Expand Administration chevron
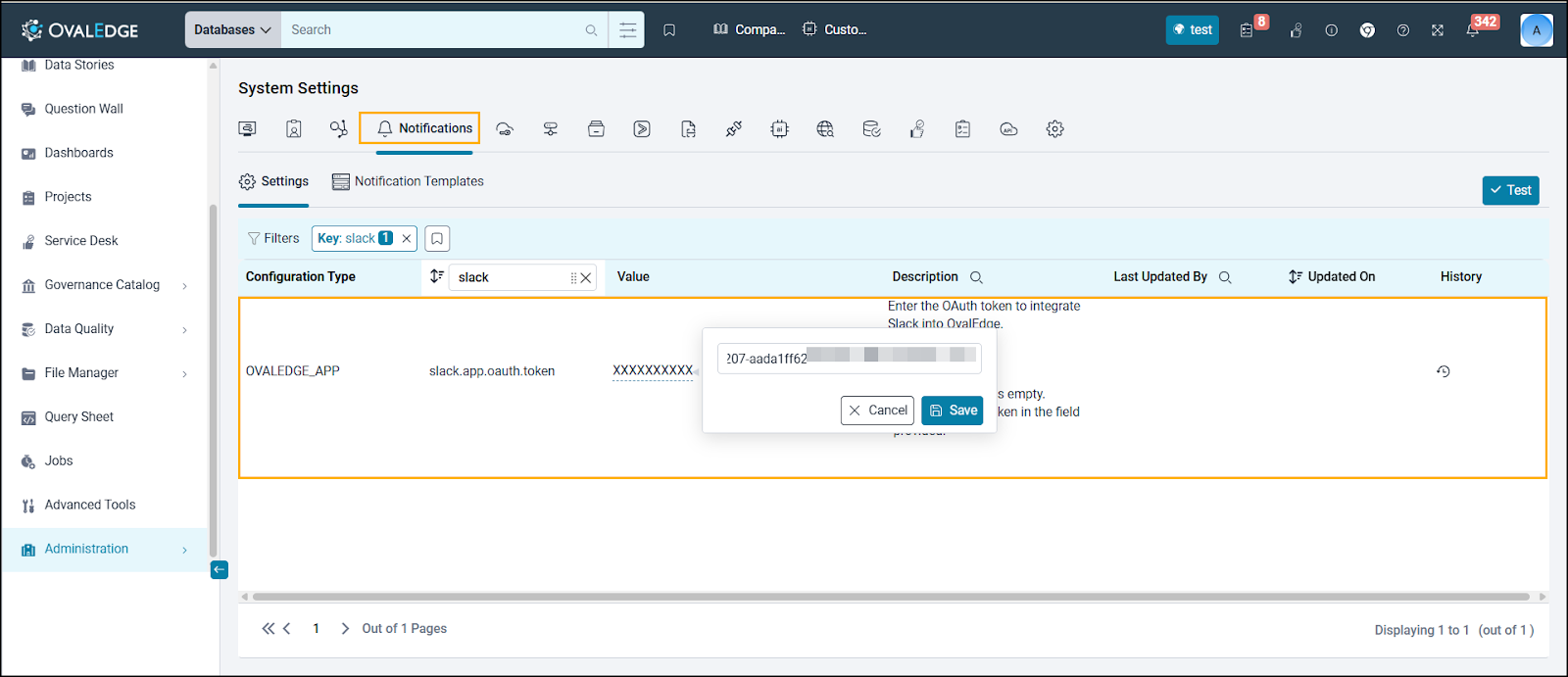1568x677 pixels. (x=184, y=551)
